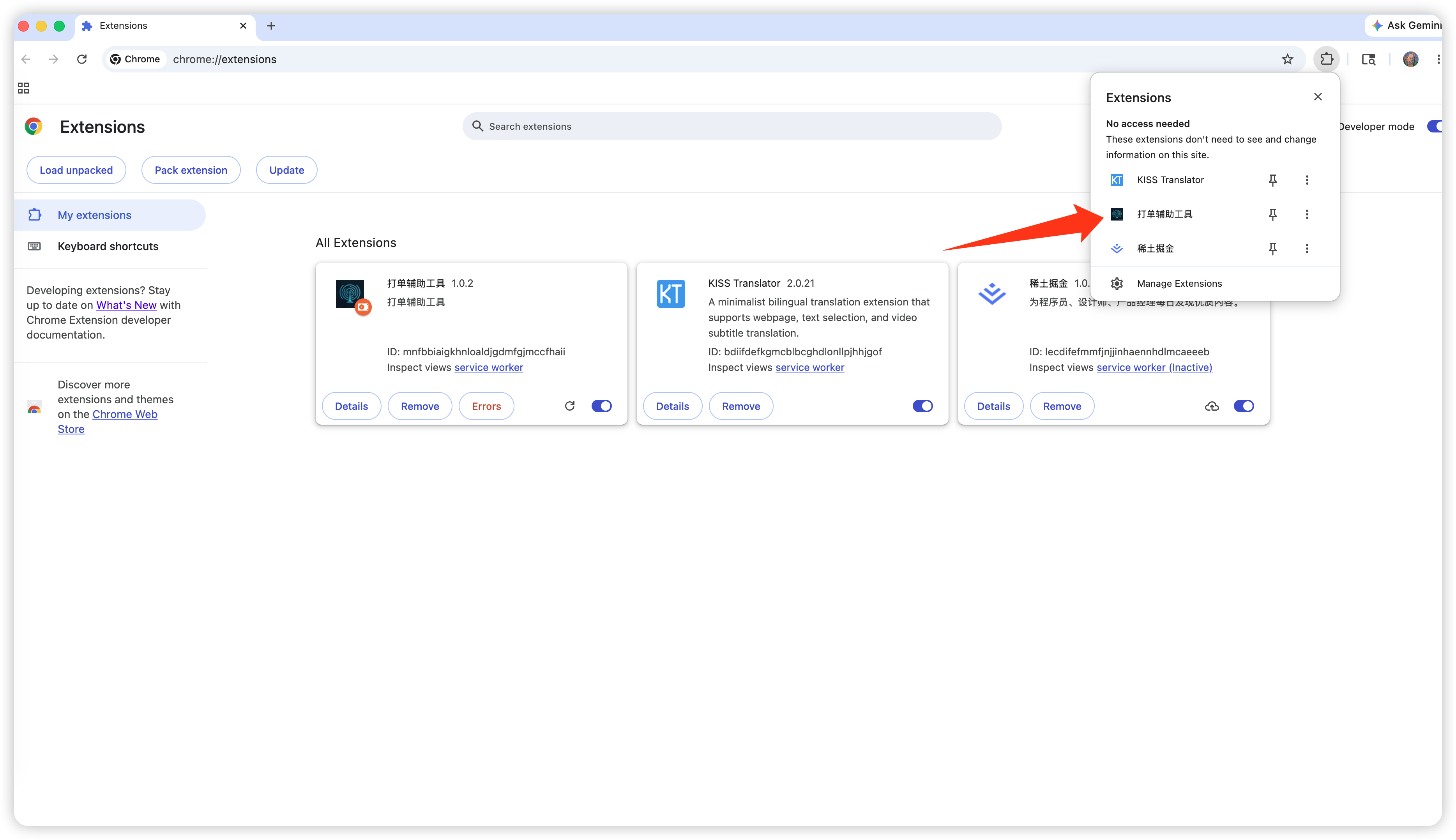This screenshot has width=1456, height=840.
Task: Open the apps grid shortcut
Action: 23,88
